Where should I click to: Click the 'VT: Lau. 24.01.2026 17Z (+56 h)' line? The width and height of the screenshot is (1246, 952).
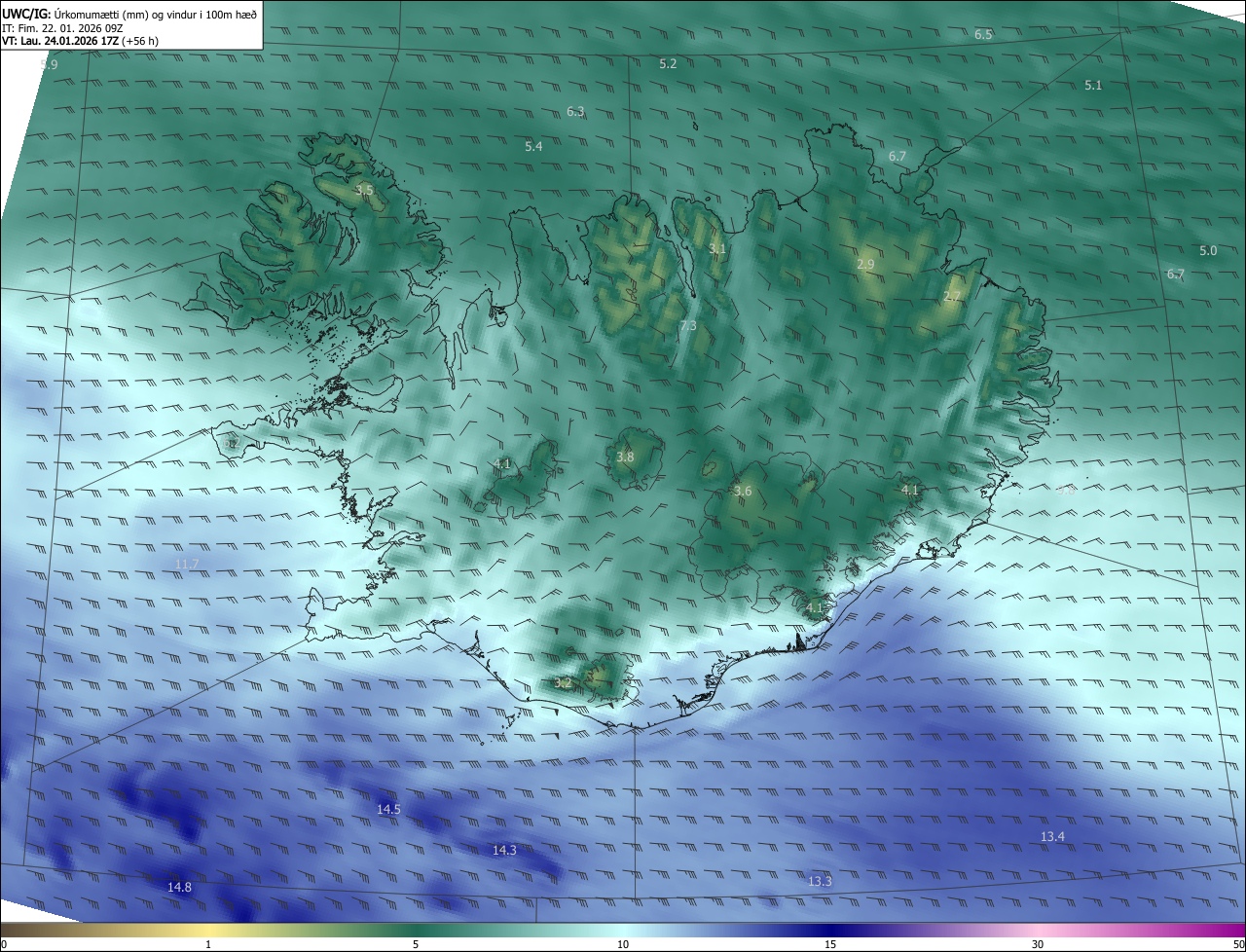81,41
